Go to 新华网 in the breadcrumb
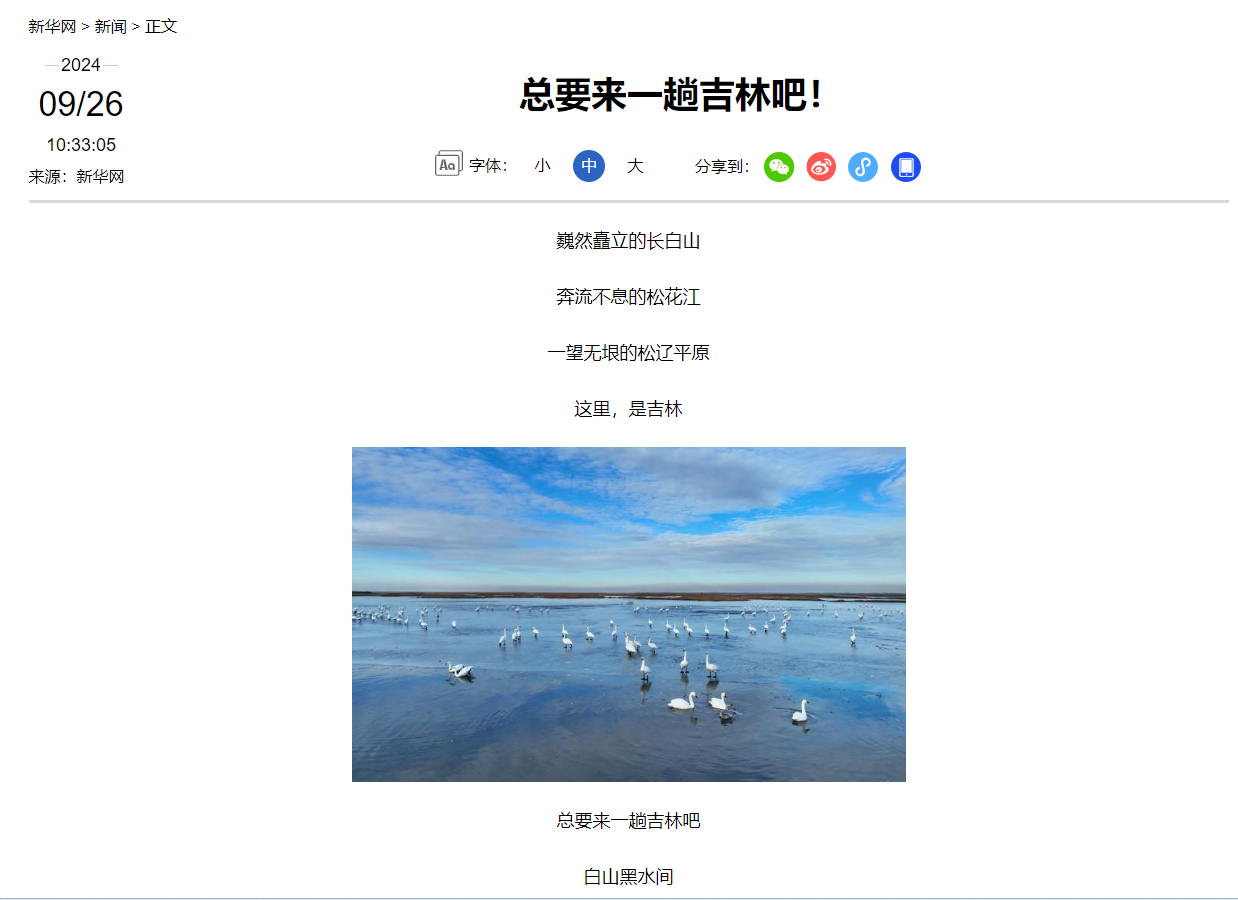This screenshot has width=1238, height=900. click(52, 26)
